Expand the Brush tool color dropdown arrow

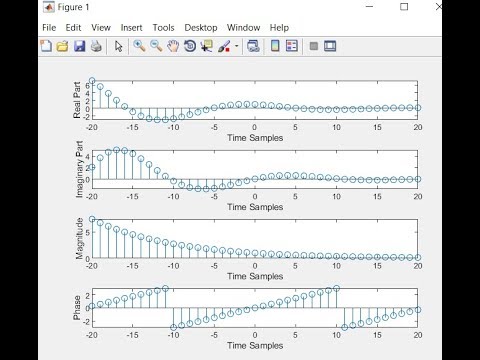coord(237,46)
